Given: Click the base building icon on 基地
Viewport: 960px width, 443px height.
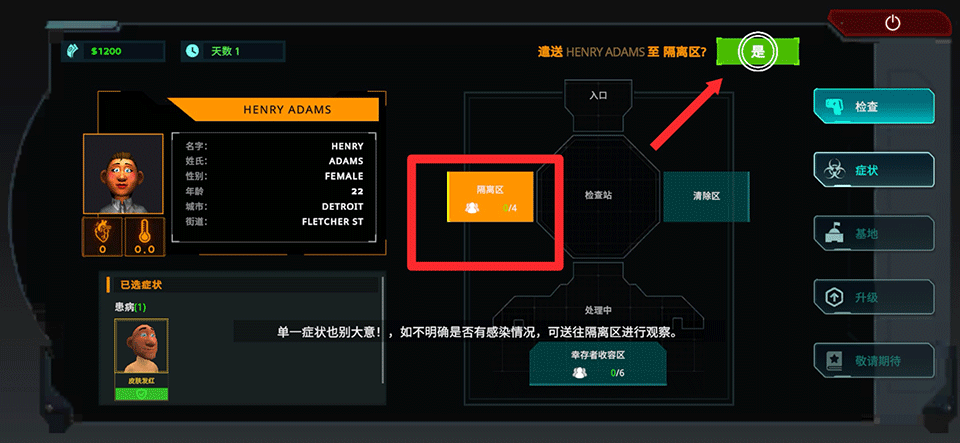Looking at the screenshot, I should click(x=833, y=234).
